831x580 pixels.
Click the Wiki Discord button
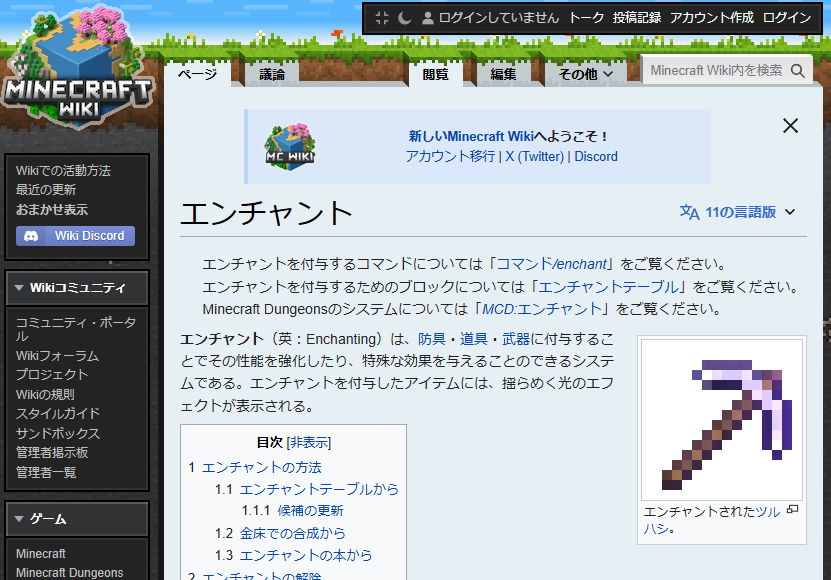75,236
